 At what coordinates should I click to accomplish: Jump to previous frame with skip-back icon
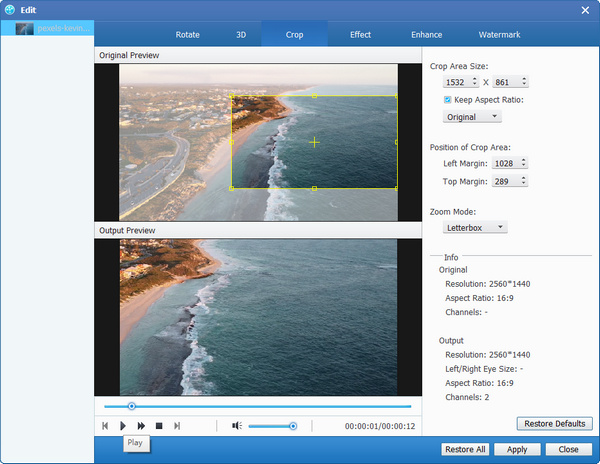point(105,426)
